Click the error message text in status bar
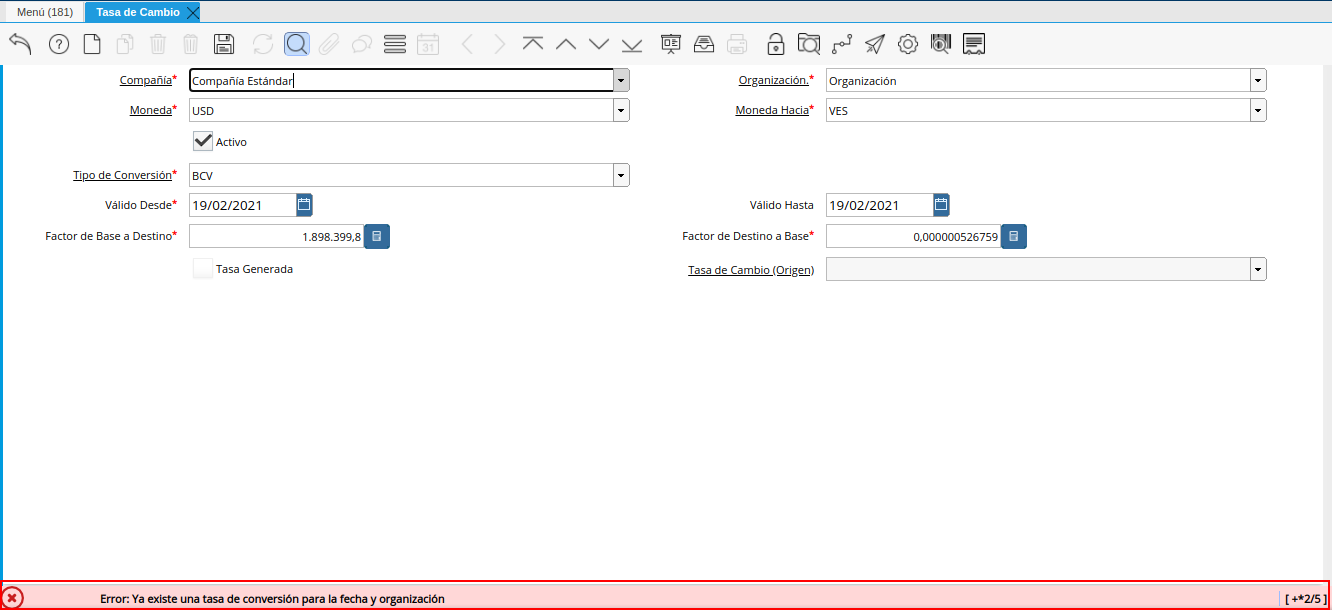1332x610 pixels. pyautogui.click(x=272, y=598)
